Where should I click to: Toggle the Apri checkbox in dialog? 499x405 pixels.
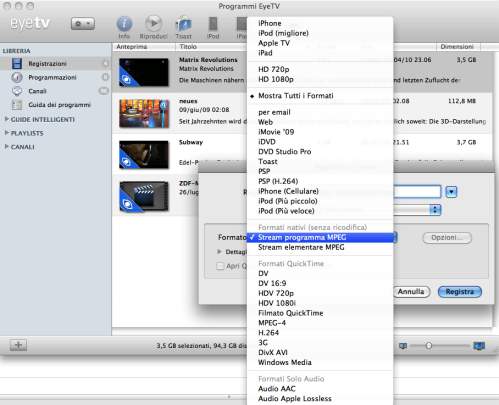pyautogui.click(x=220, y=266)
